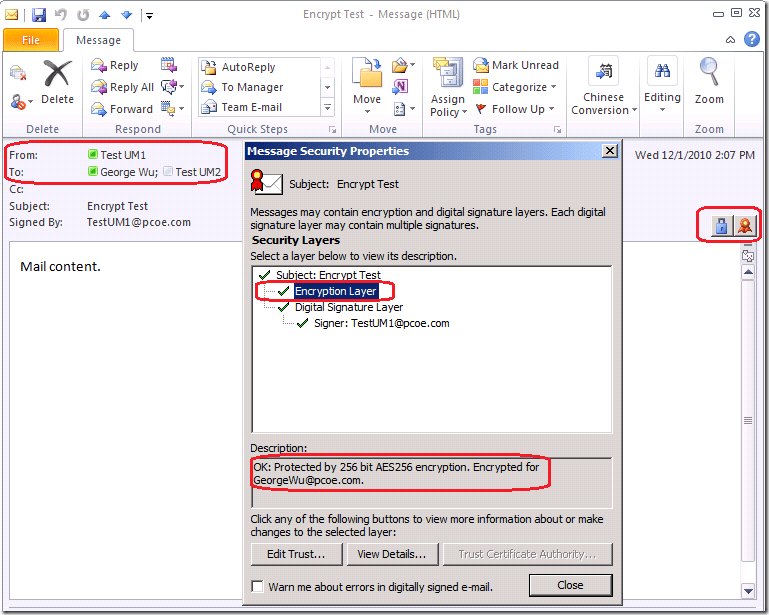Click the Meeting reply icon
The width and height of the screenshot is (769, 615).
[x=169, y=65]
